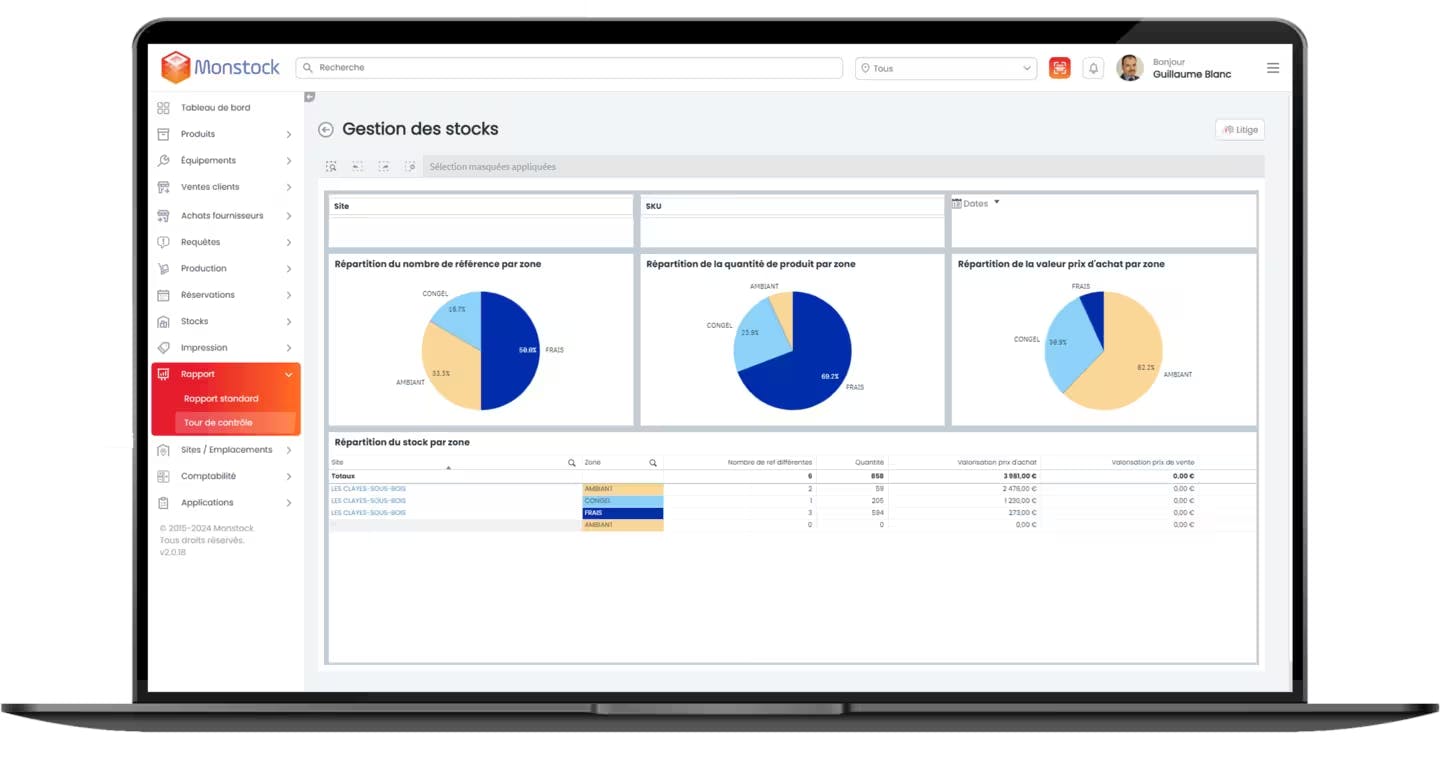The height and width of the screenshot is (758, 1440).
Task: Click the Dates calendar icon
Action: (957, 204)
